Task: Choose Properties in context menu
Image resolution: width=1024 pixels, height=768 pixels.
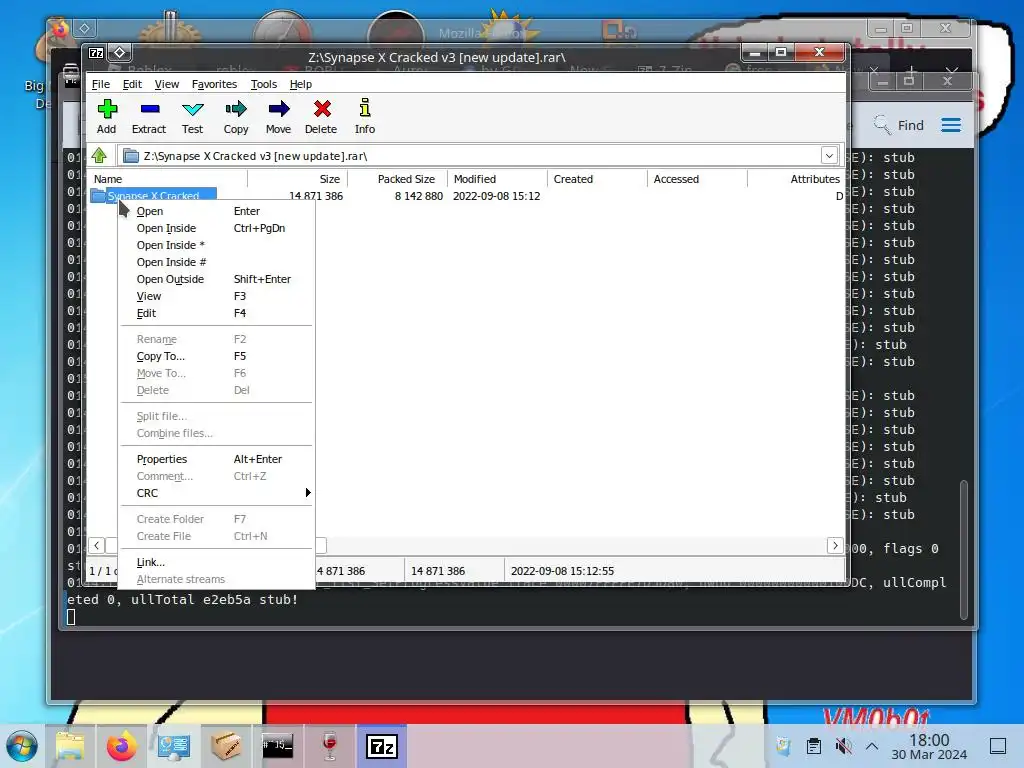Action: point(216,459)
